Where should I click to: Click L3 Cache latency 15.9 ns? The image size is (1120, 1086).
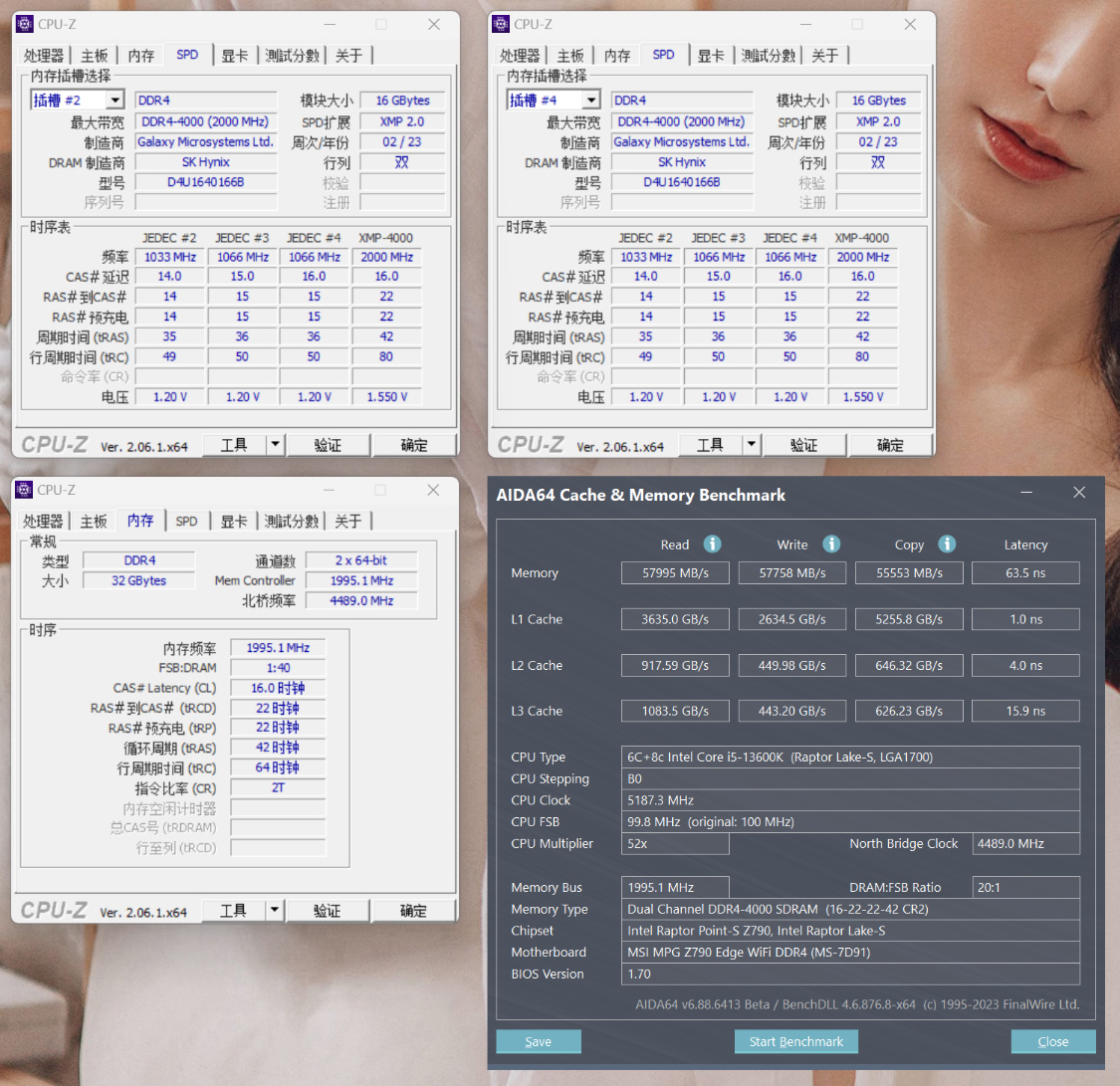click(x=1025, y=711)
